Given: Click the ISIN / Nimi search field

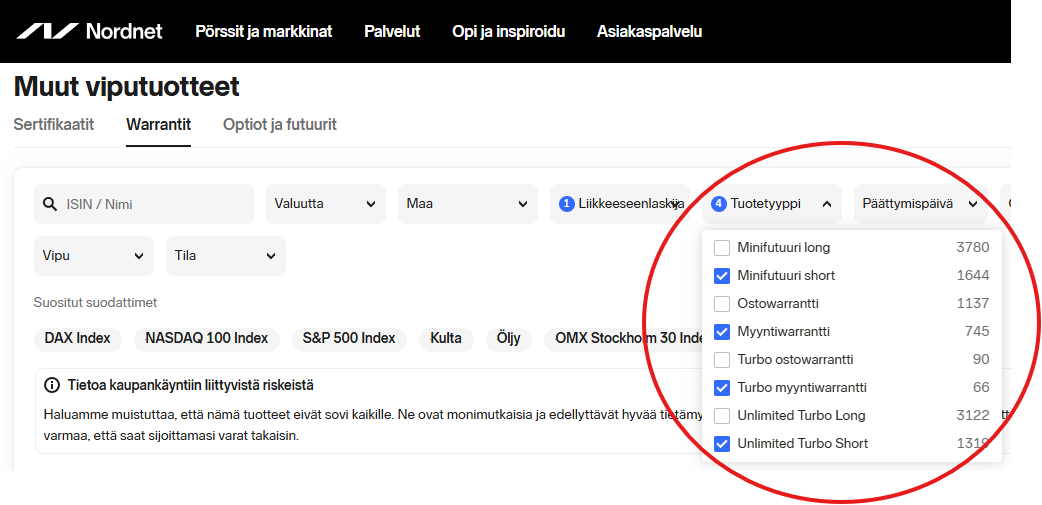Looking at the screenshot, I should point(144,204).
